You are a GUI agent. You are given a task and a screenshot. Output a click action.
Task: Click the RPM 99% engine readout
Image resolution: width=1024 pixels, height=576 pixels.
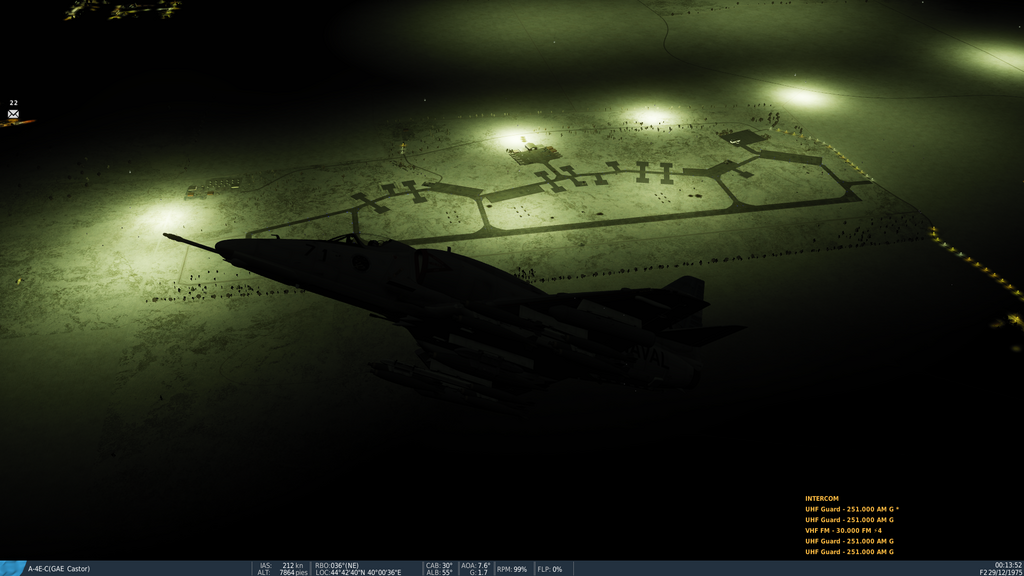(511, 569)
